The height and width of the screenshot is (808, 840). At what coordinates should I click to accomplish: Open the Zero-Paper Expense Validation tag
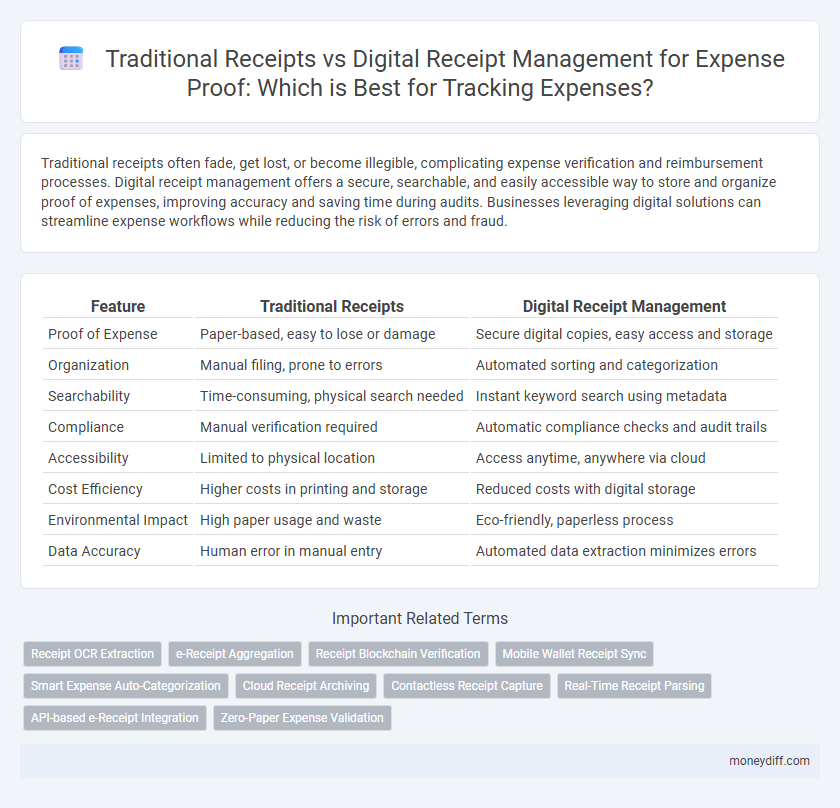coord(302,718)
